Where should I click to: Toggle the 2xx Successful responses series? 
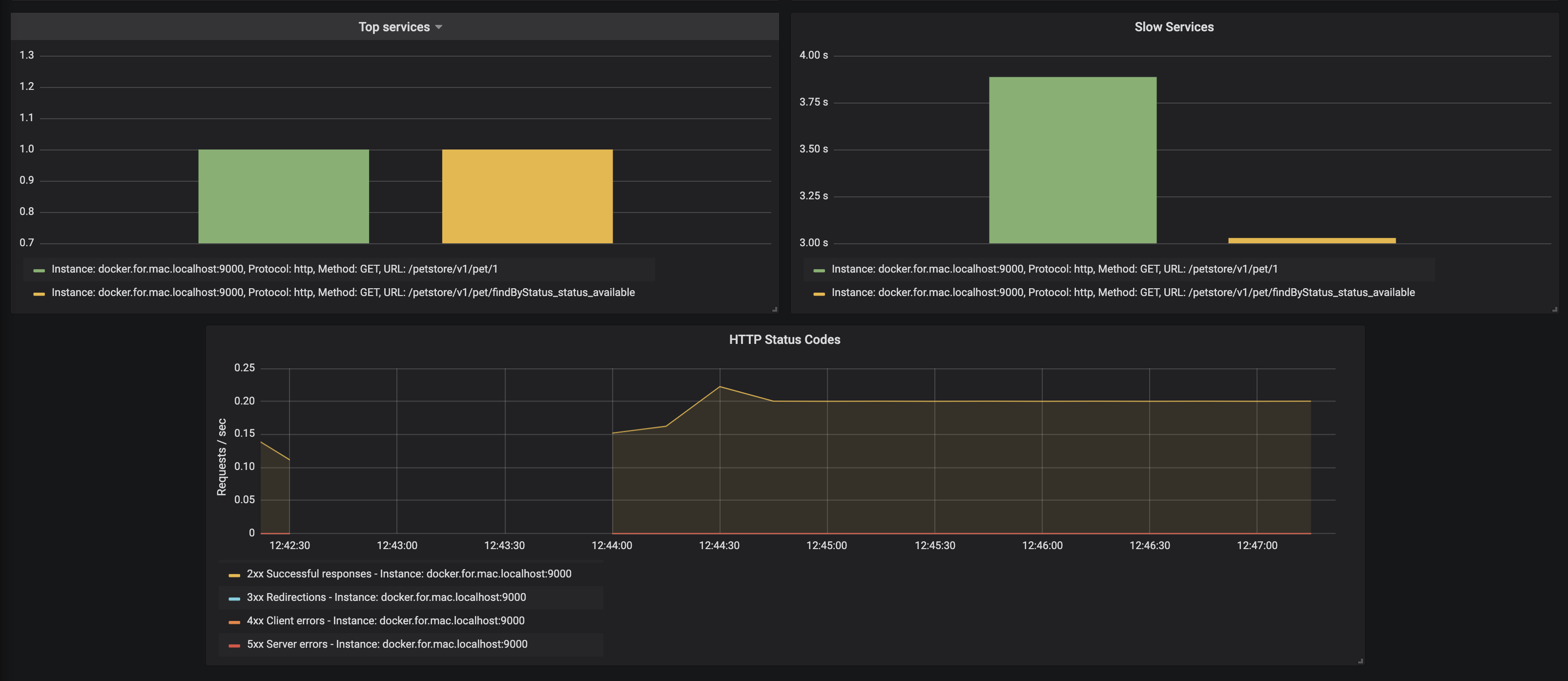click(409, 574)
